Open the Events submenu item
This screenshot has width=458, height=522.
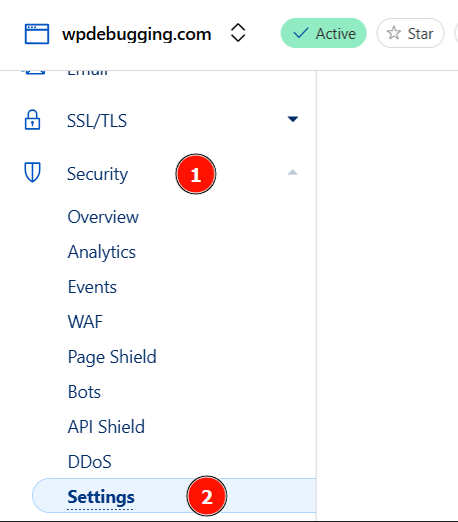pos(92,287)
